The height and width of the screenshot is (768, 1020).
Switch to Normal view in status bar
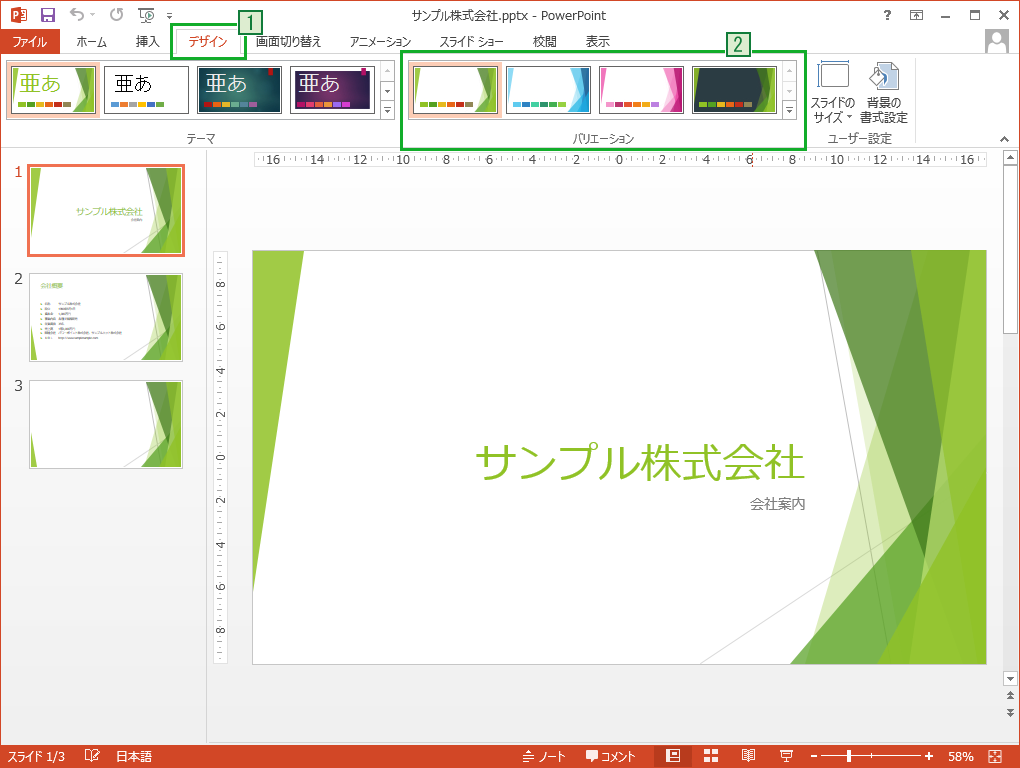tap(674, 755)
